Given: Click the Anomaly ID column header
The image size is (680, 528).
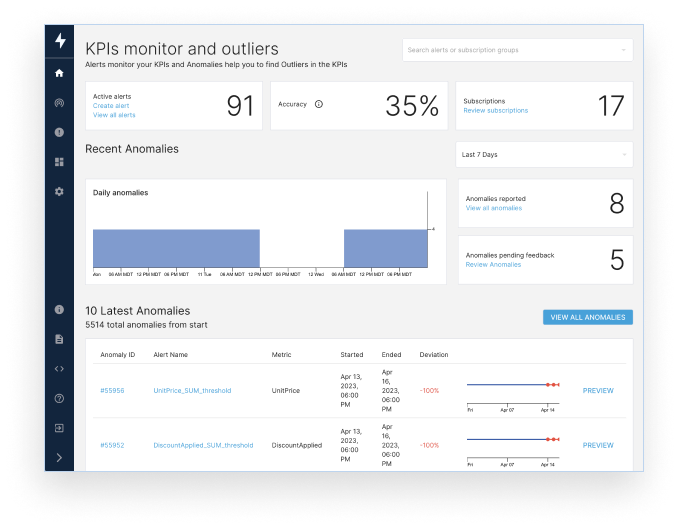Looking at the screenshot, I should pos(118,355).
